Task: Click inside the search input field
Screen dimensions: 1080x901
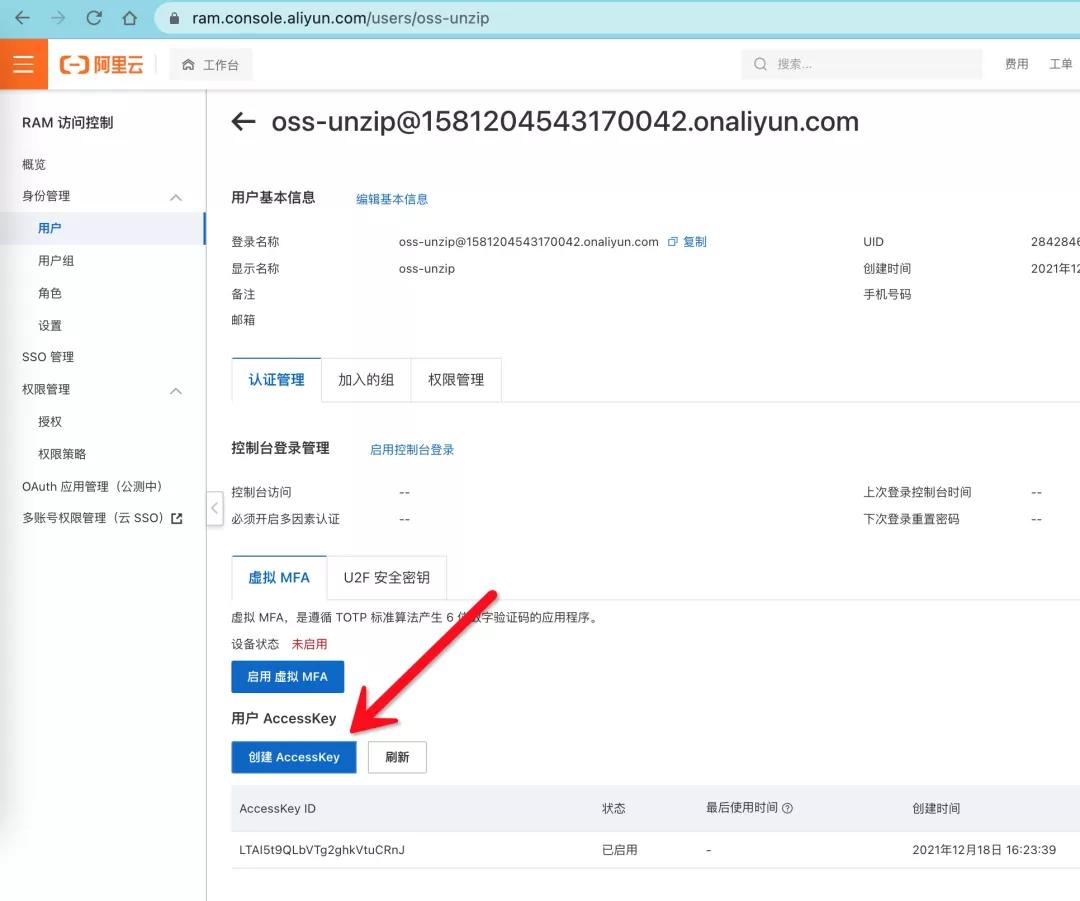Action: pyautogui.click(x=860, y=63)
